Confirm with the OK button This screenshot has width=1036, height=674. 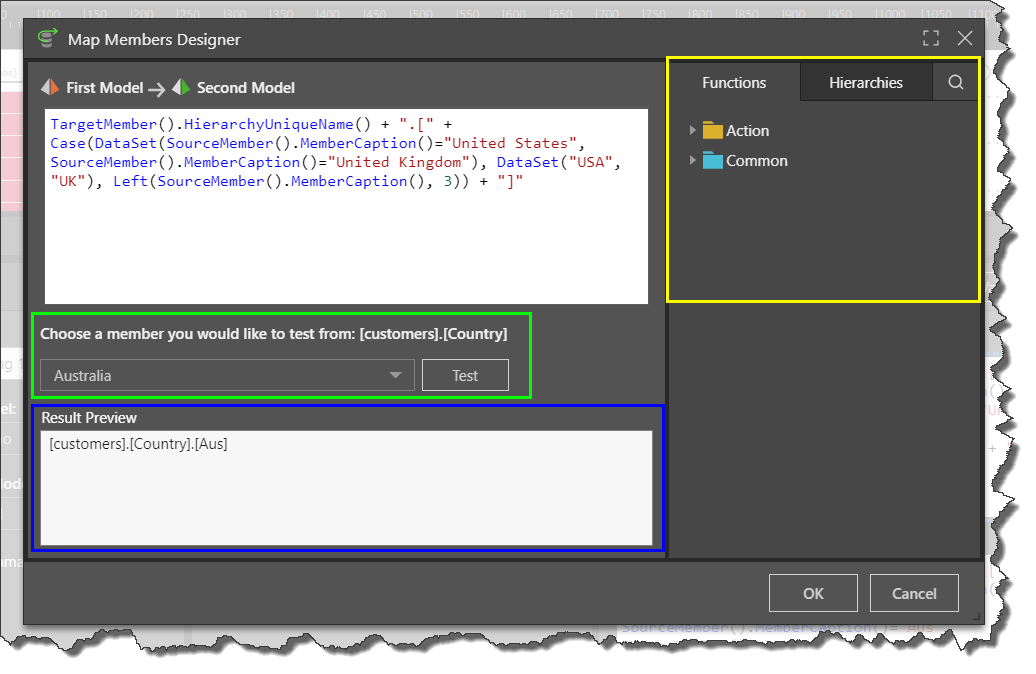[813, 593]
